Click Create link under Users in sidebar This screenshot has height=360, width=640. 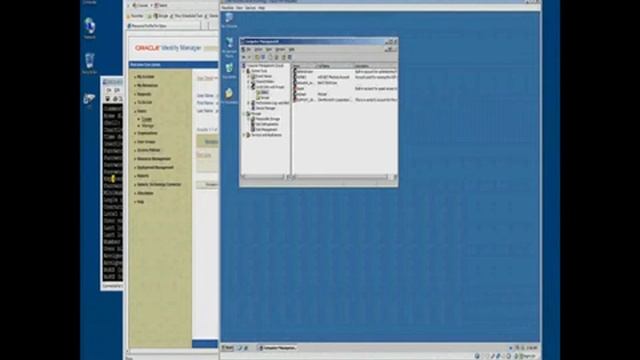point(147,119)
